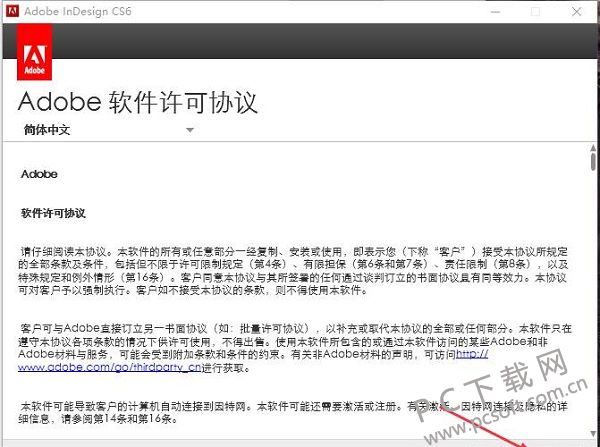Maximize the installer window
Image resolution: width=600 pixels, height=447 pixels.
[x=536, y=11]
